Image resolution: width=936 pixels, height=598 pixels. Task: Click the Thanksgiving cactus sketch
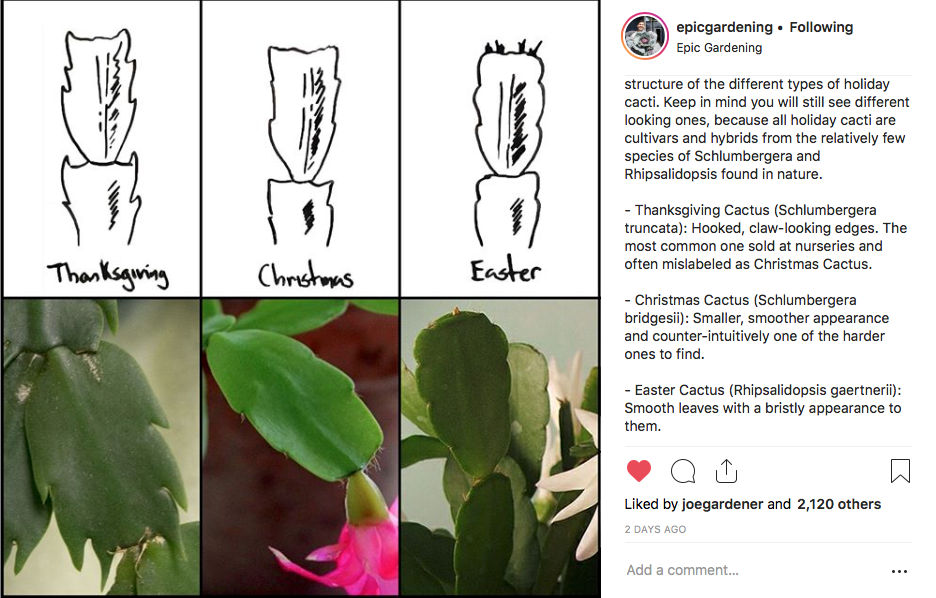[101, 148]
